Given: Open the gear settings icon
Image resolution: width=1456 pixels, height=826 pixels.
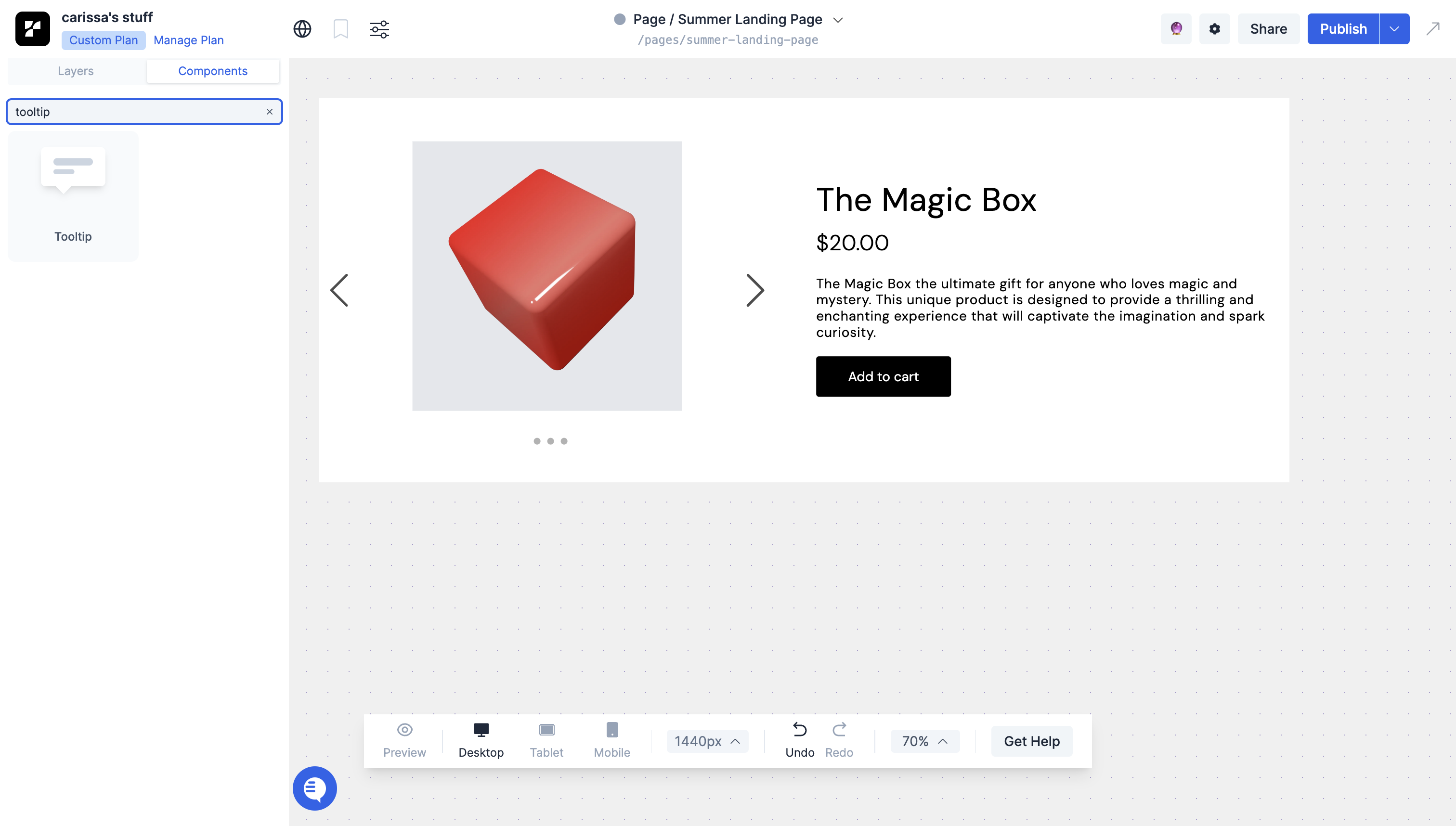Looking at the screenshot, I should [x=1214, y=29].
